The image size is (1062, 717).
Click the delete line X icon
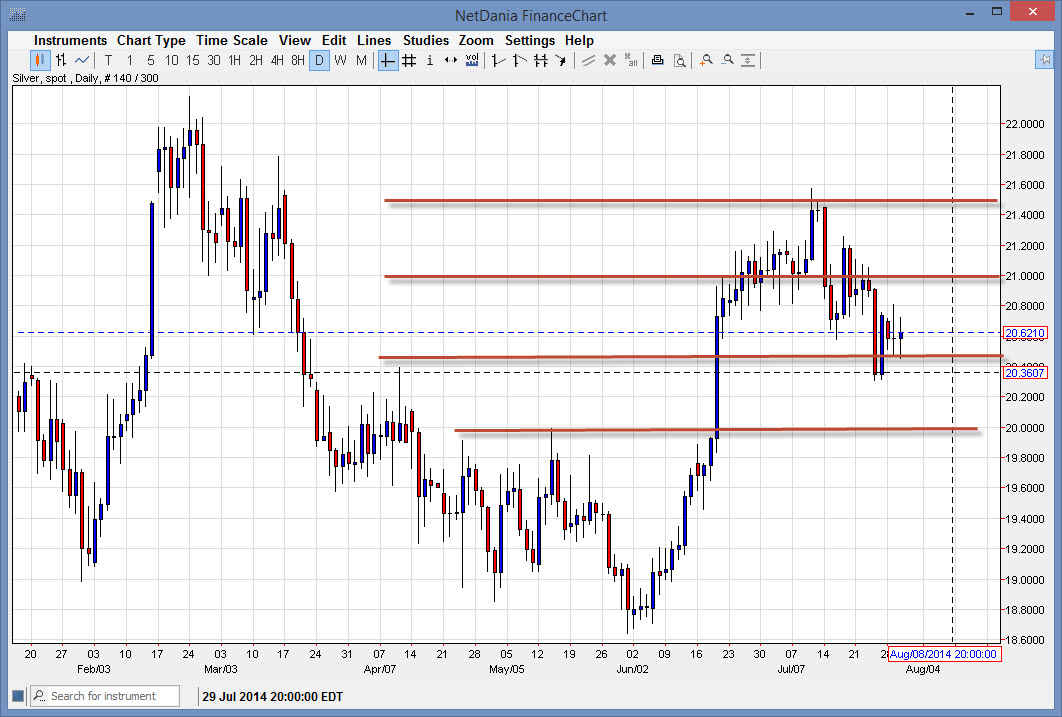(x=609, y=61)
